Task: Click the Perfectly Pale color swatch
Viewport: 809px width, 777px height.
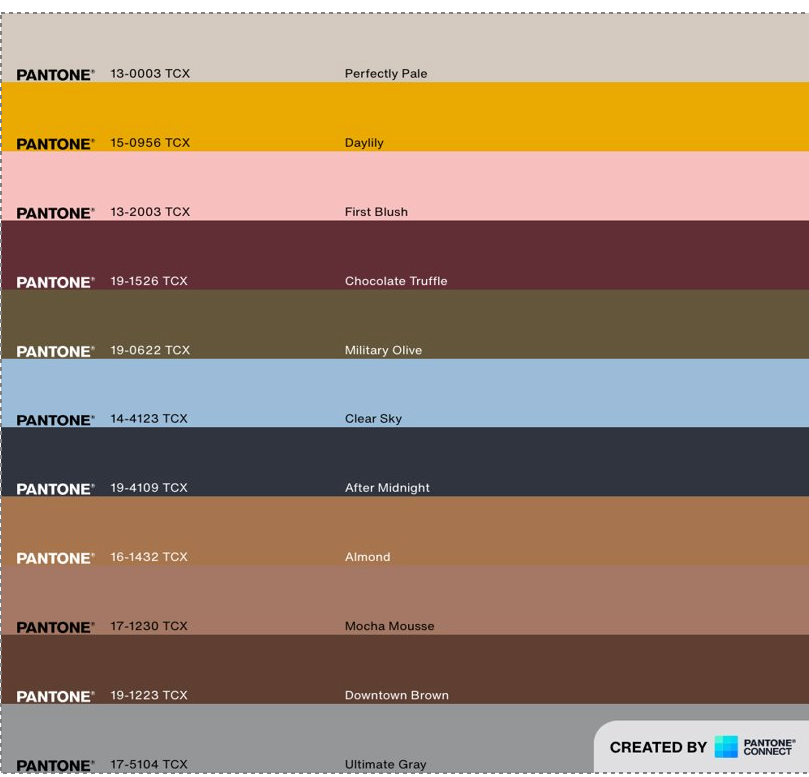Action: point(405,47)
